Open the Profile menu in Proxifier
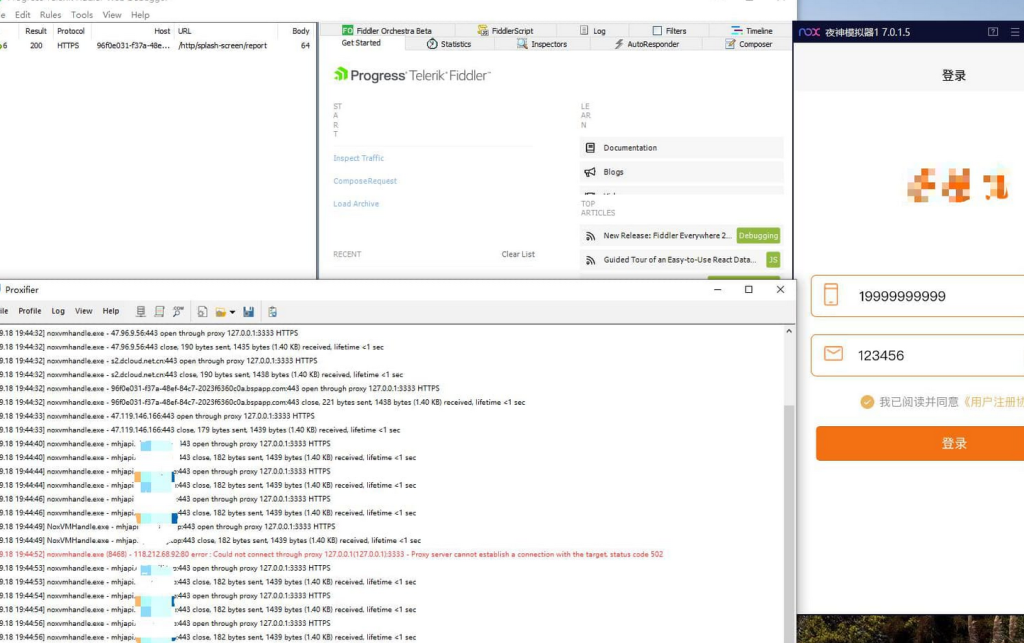The width and height of the screenshot is (1024, 643). [x=29, y=311]
